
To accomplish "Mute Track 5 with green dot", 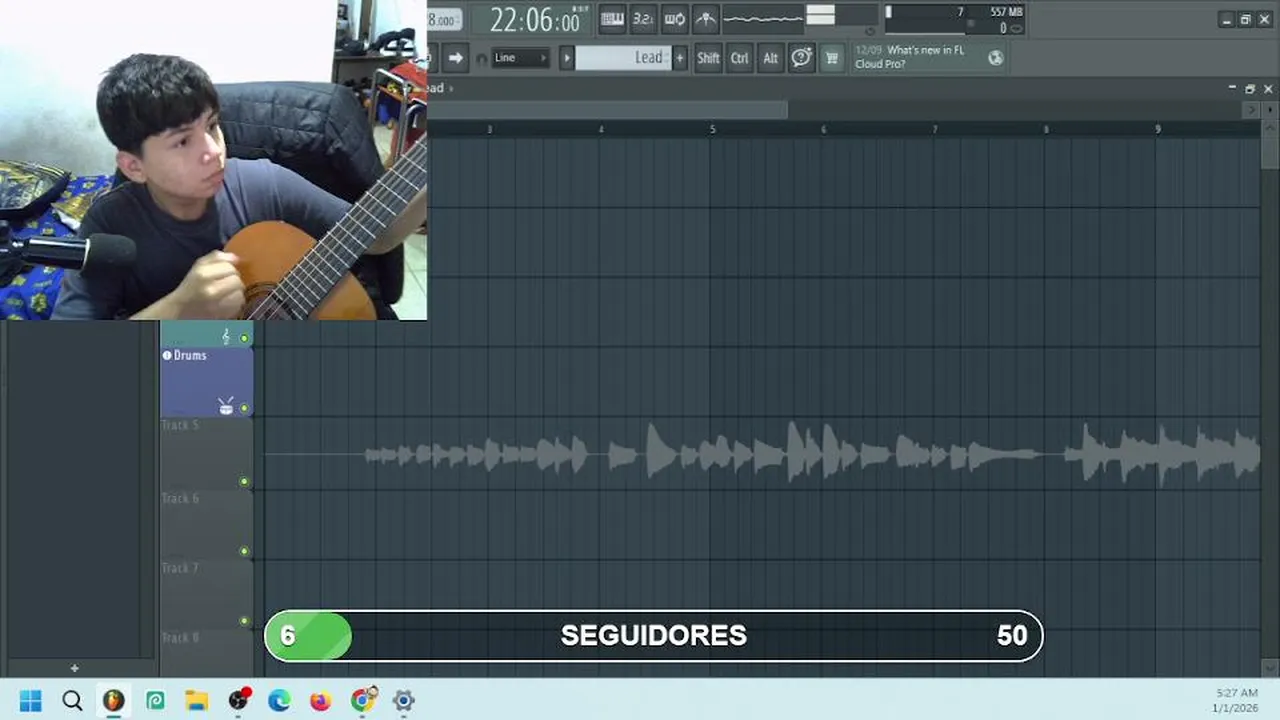I will (244, 482).
